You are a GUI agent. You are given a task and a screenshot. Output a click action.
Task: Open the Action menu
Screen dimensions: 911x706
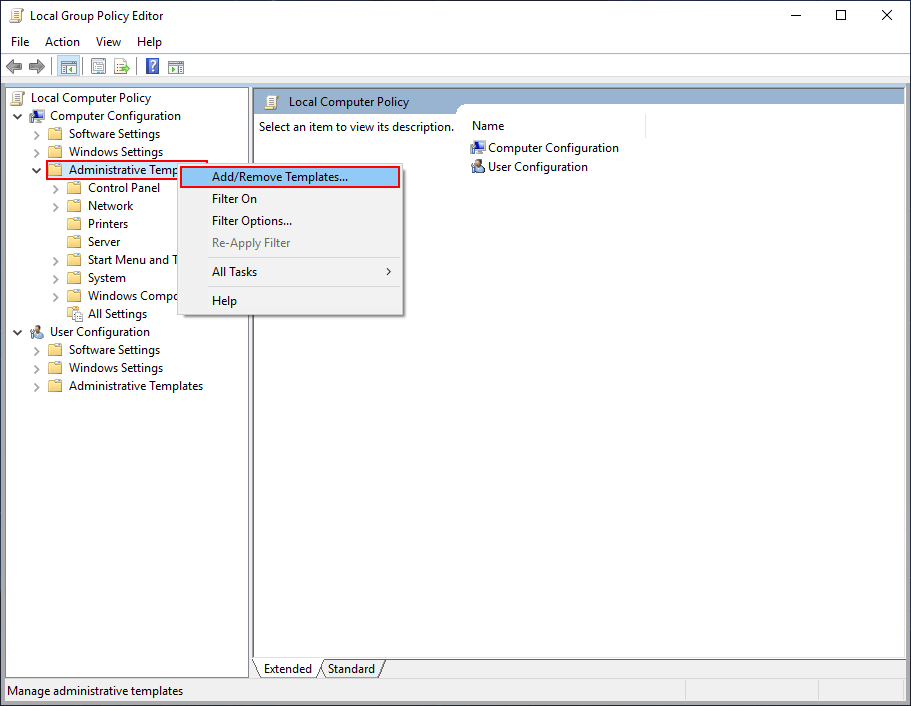(x=62, y=42)
